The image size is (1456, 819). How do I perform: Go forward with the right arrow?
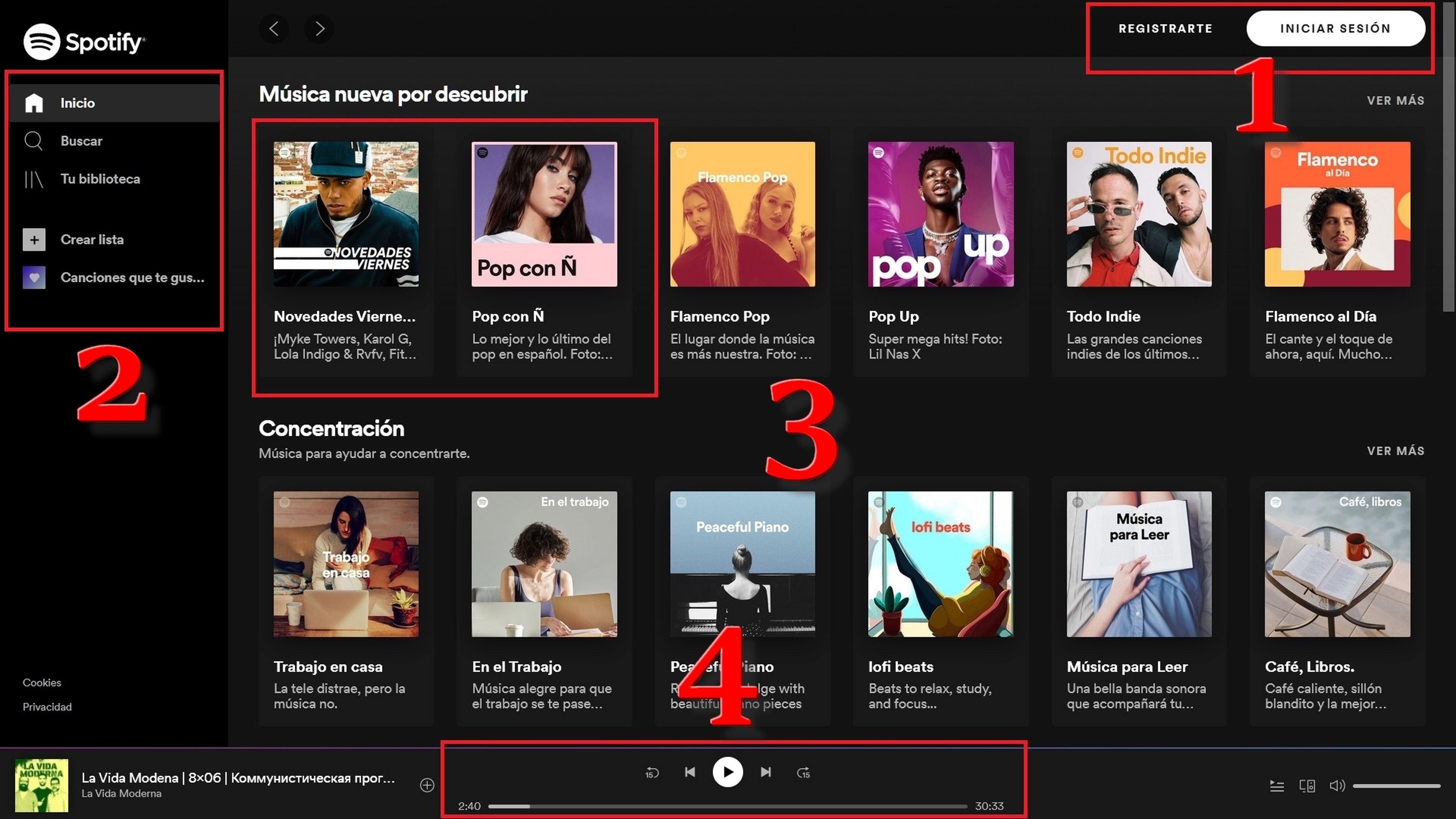tap(319, 29)
